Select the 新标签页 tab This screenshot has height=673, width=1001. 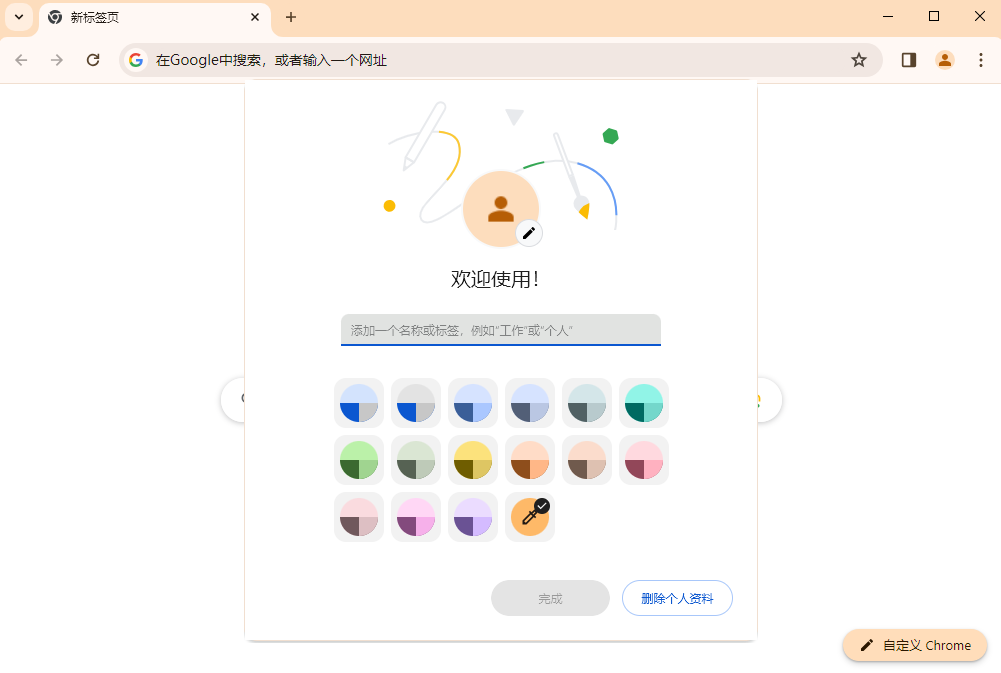140,17
